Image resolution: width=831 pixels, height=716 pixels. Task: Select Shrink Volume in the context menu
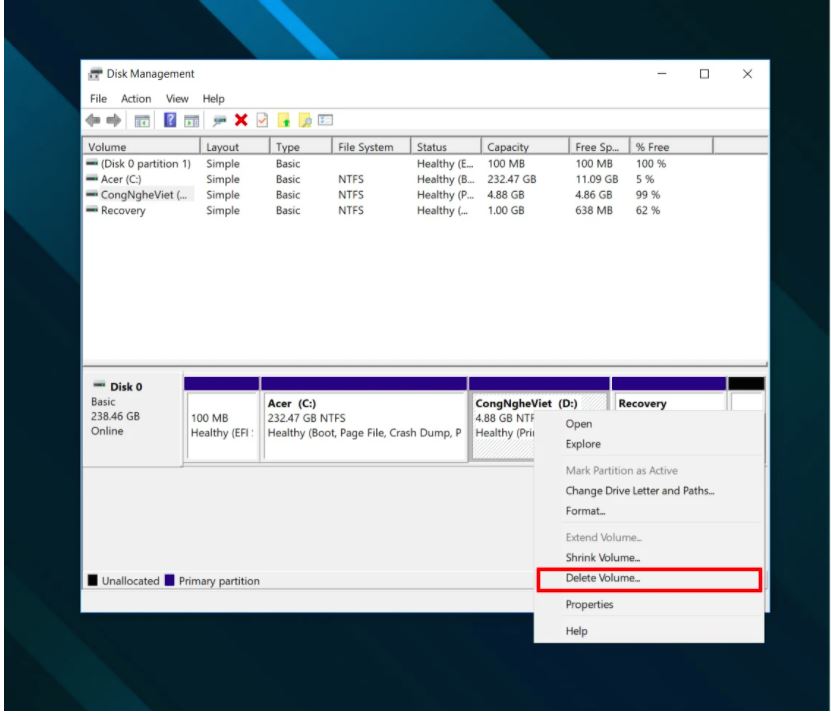(602, 558)
